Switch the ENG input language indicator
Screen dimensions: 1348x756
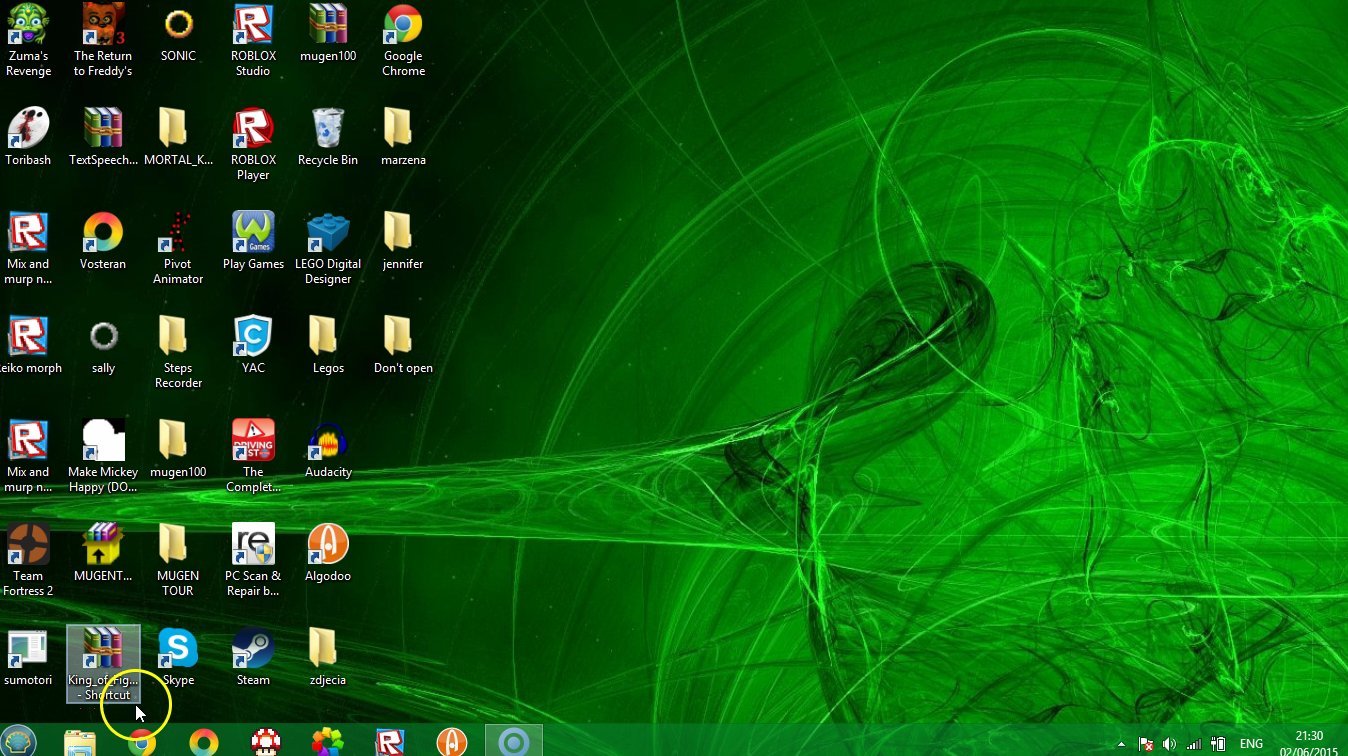coord(1251,744)
